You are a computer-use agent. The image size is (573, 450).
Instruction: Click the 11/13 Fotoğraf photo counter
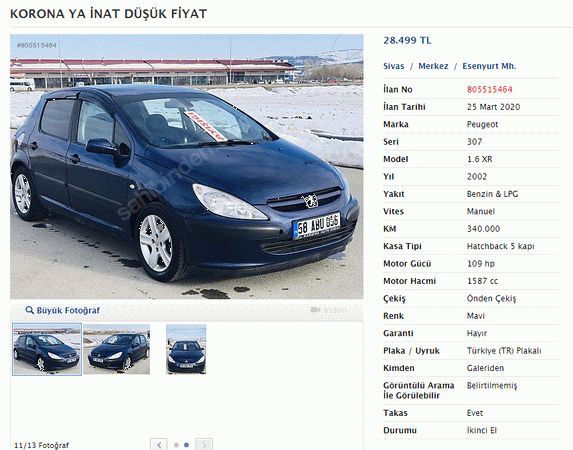click(41, 445)
